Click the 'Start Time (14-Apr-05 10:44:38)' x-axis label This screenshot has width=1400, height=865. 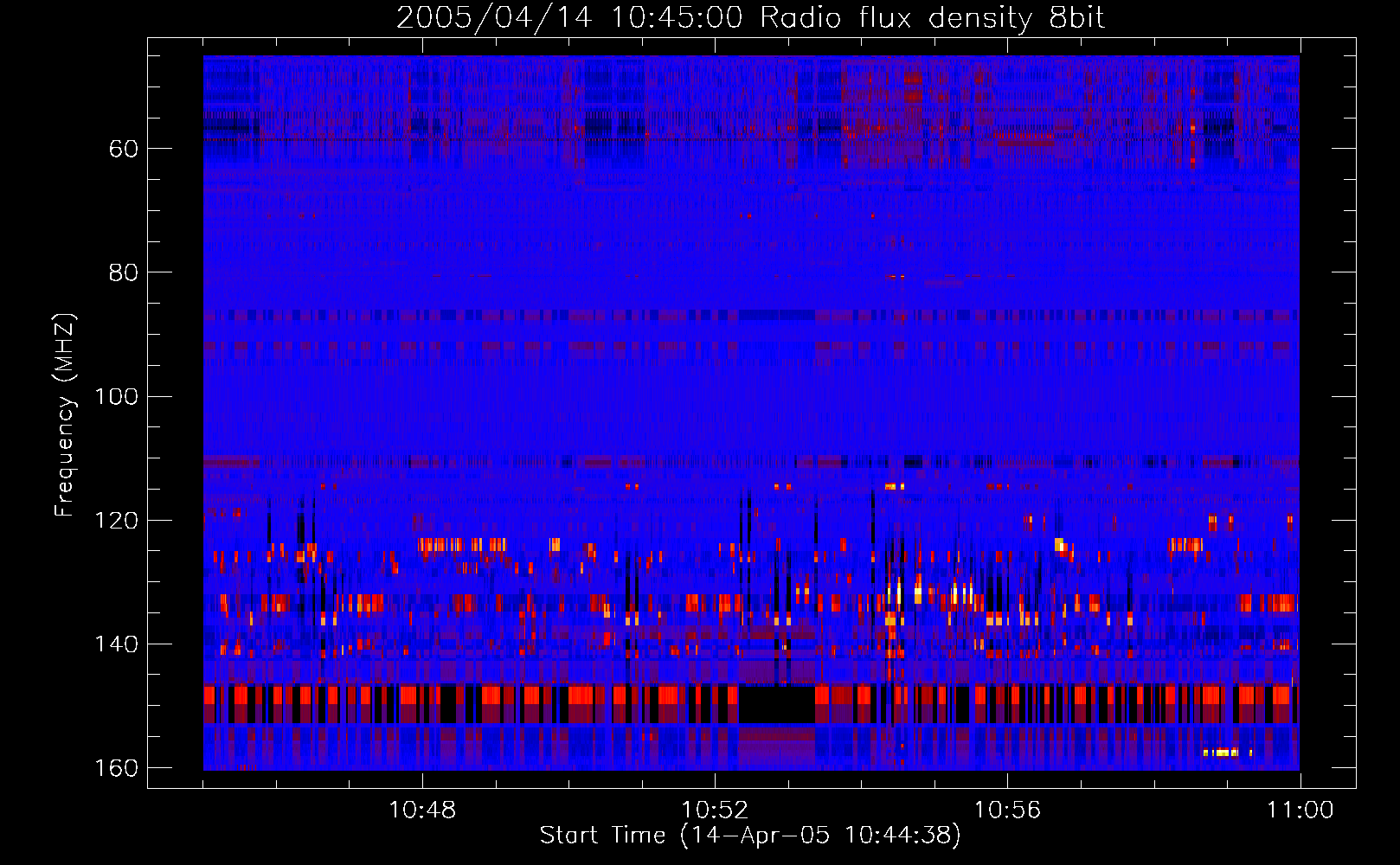point(750,836)
